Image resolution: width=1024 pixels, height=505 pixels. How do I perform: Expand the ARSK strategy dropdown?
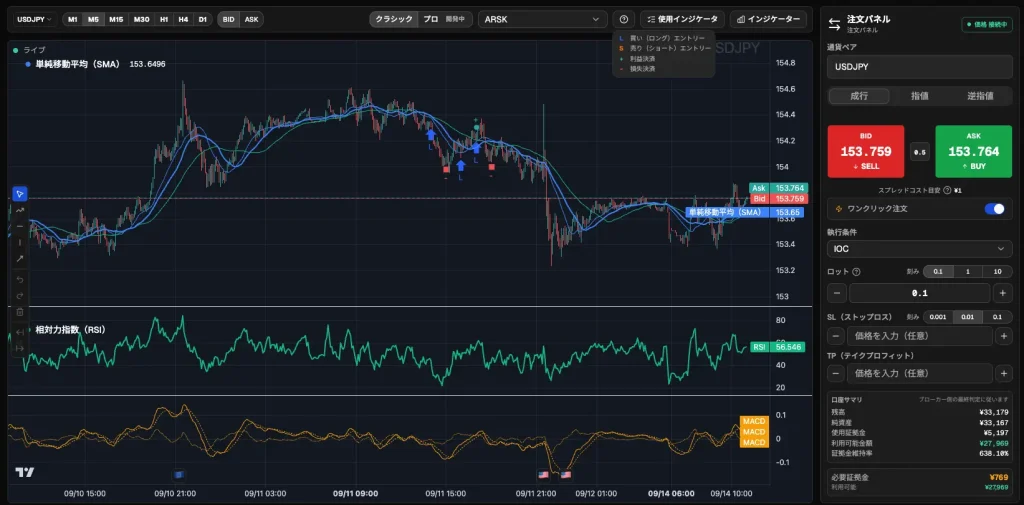pos(542,20)
